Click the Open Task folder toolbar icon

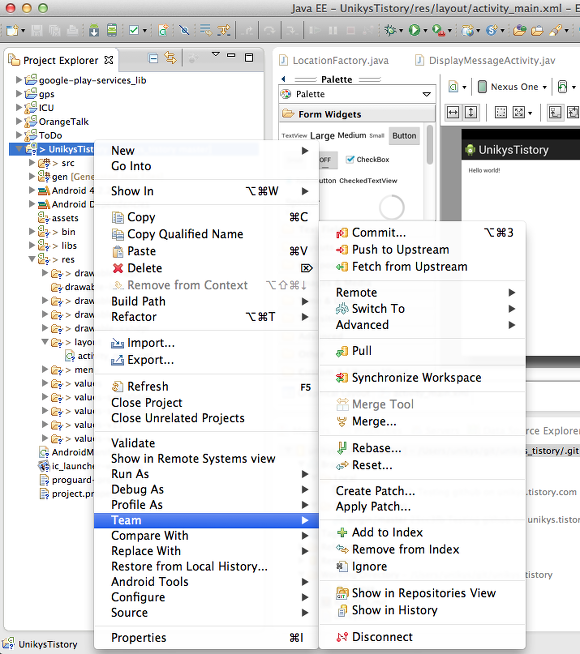pyautogui.click(x=537, y=30)
